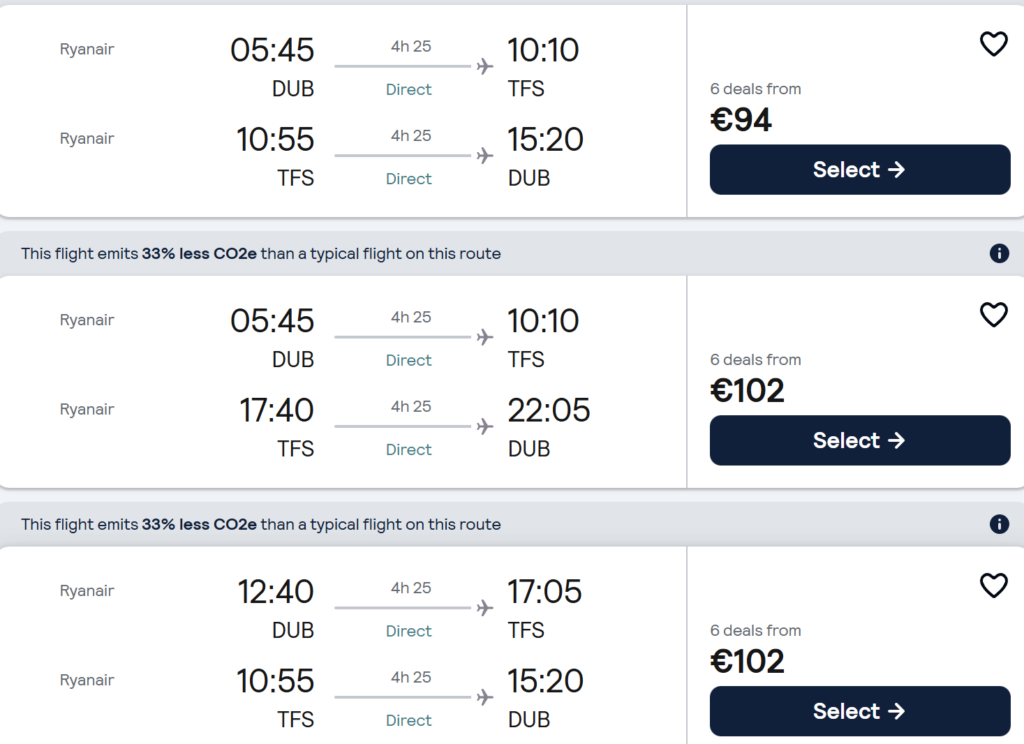1024x744 pixels.
Task: Open Direct details for the 10:55 TFS return
Action: pyautogui.click(x=408, y=178)
